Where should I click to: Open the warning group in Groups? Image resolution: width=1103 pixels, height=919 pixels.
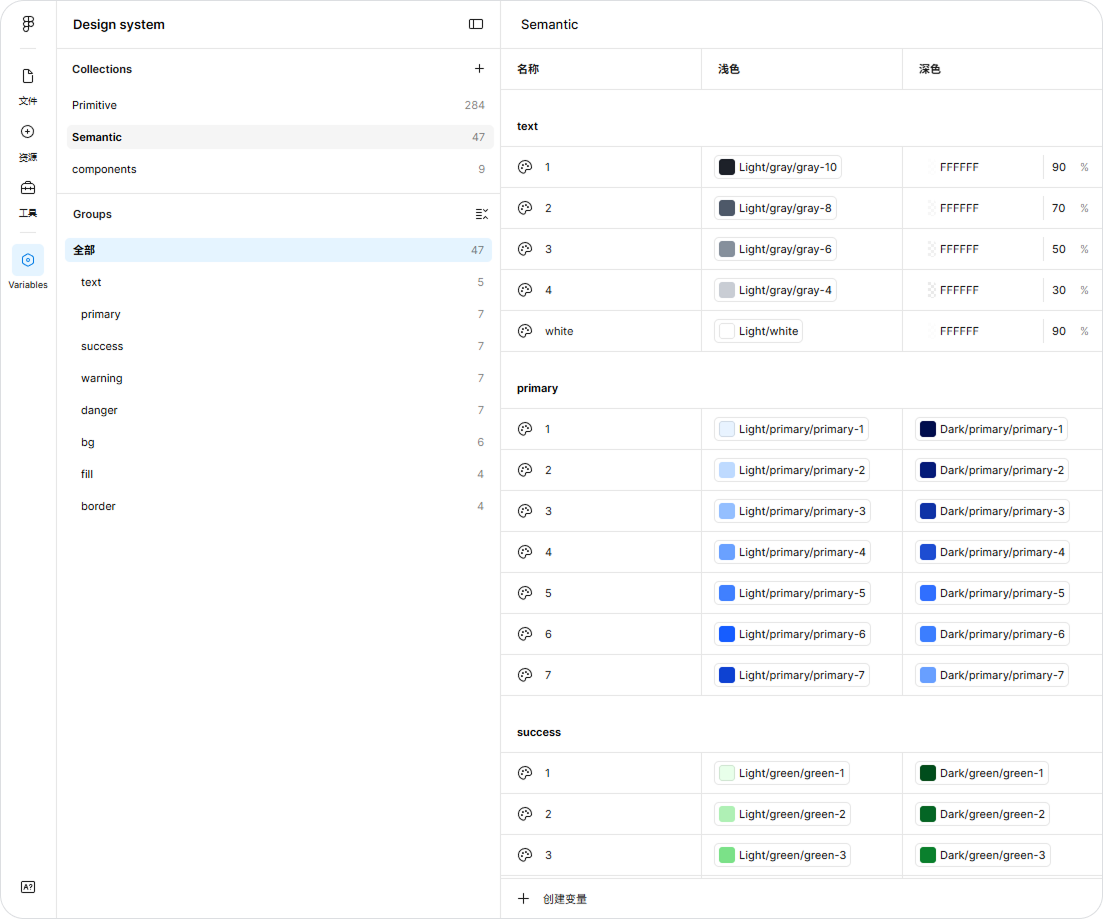pyautogui.click(x=279, y=378)
